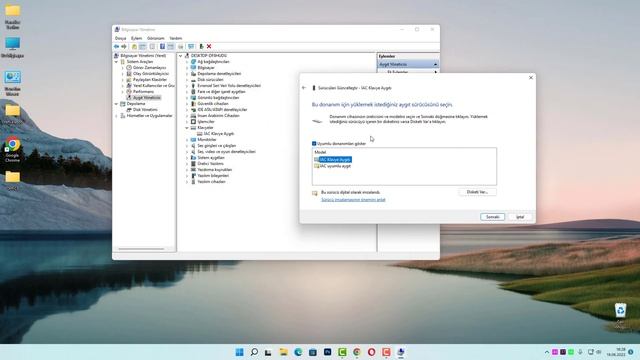Click Yazılım bileşenleri row
This screenshot has width=640, height=360.
click(x=213, y=176)
